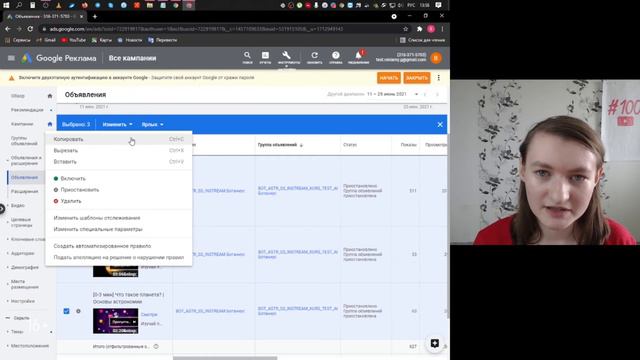The width and height of the screenshot is (640, 360).
Task: Open the Ярлык dropdown
Action: click(152, 124)
